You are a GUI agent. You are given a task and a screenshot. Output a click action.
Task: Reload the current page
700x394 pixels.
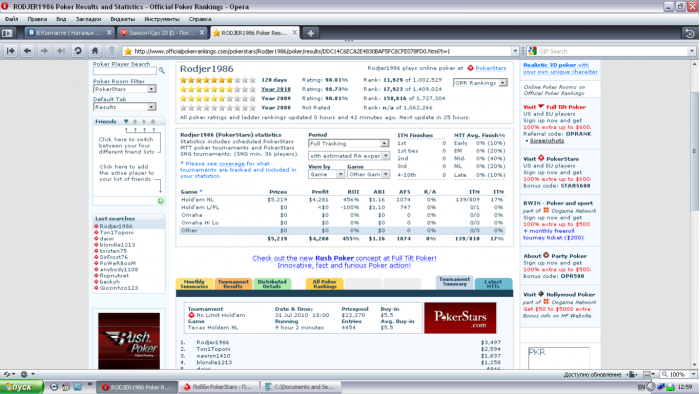[78, 51]
